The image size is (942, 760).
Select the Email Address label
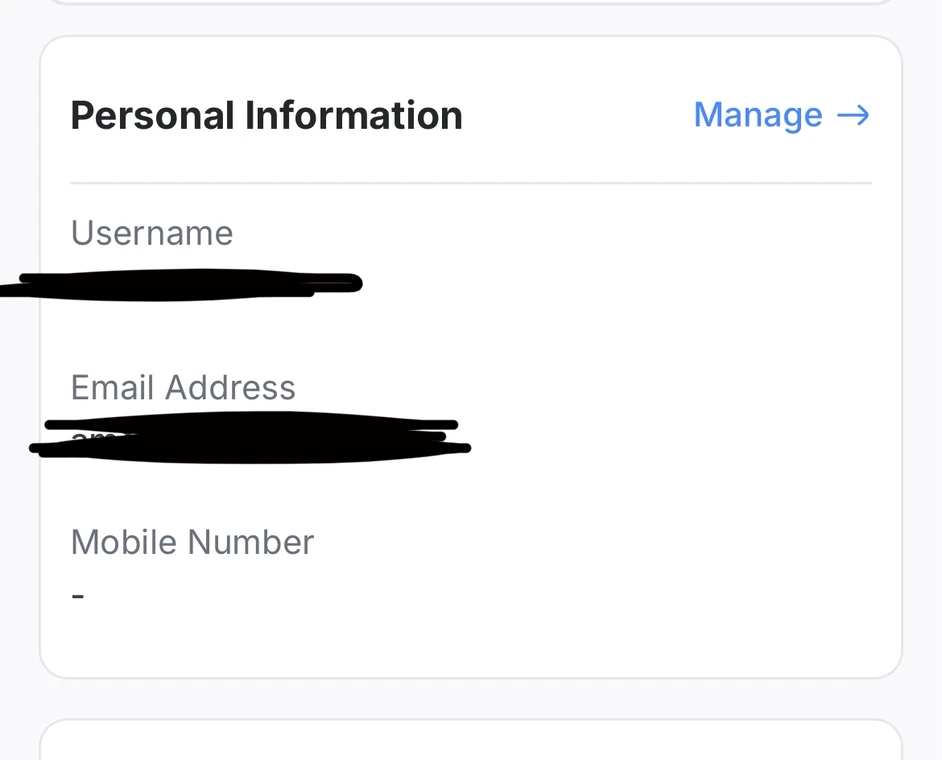point(183,388)
